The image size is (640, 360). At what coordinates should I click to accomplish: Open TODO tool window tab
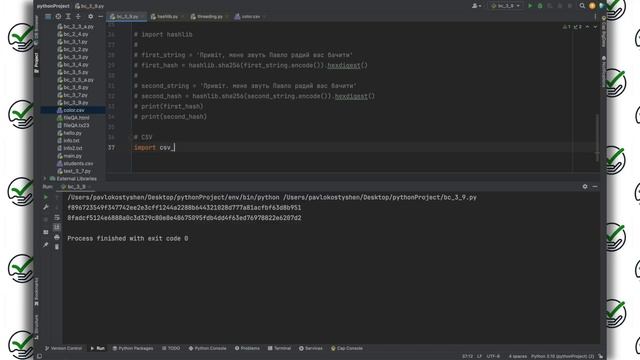(x=171, y=348)
